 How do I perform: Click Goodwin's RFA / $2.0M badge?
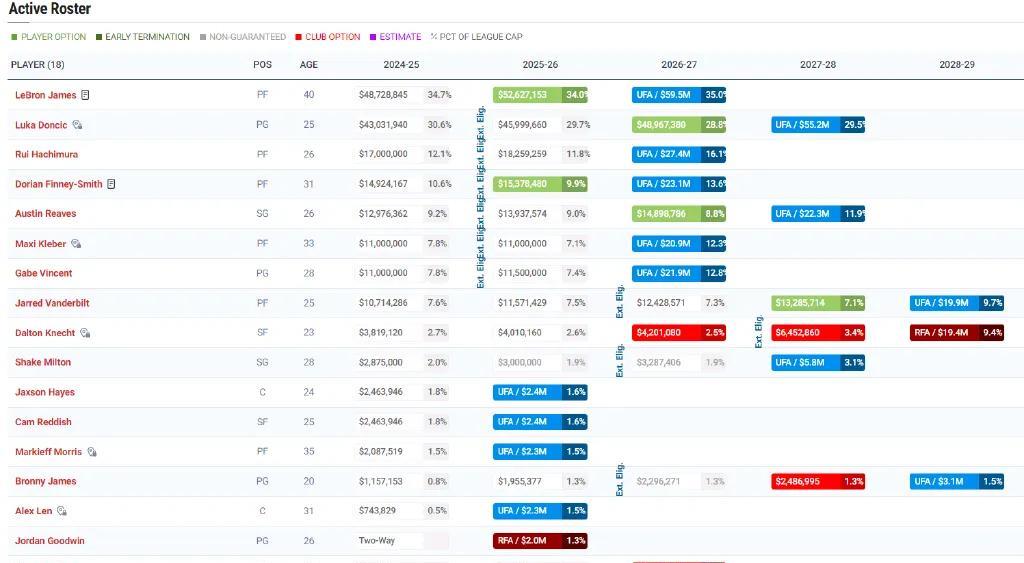540,541
